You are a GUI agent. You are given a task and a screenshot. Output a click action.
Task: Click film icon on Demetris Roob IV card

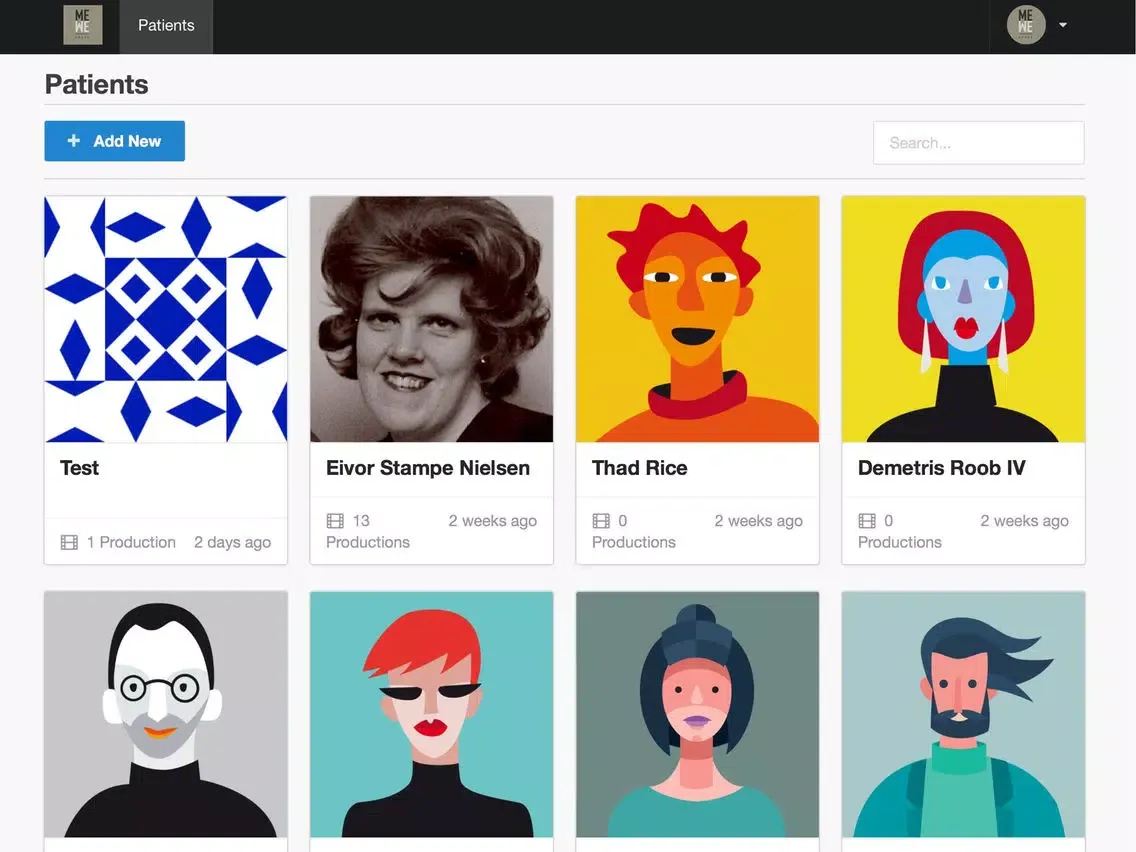[867, 521]
